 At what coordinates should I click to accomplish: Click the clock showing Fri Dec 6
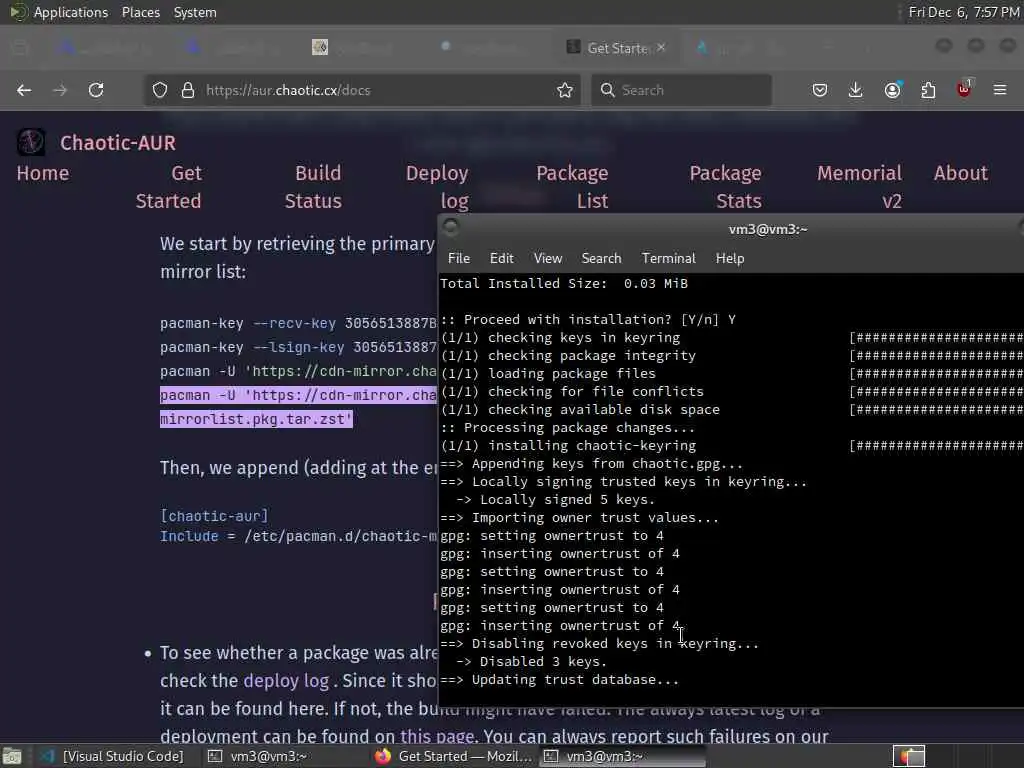coord(964,12)
